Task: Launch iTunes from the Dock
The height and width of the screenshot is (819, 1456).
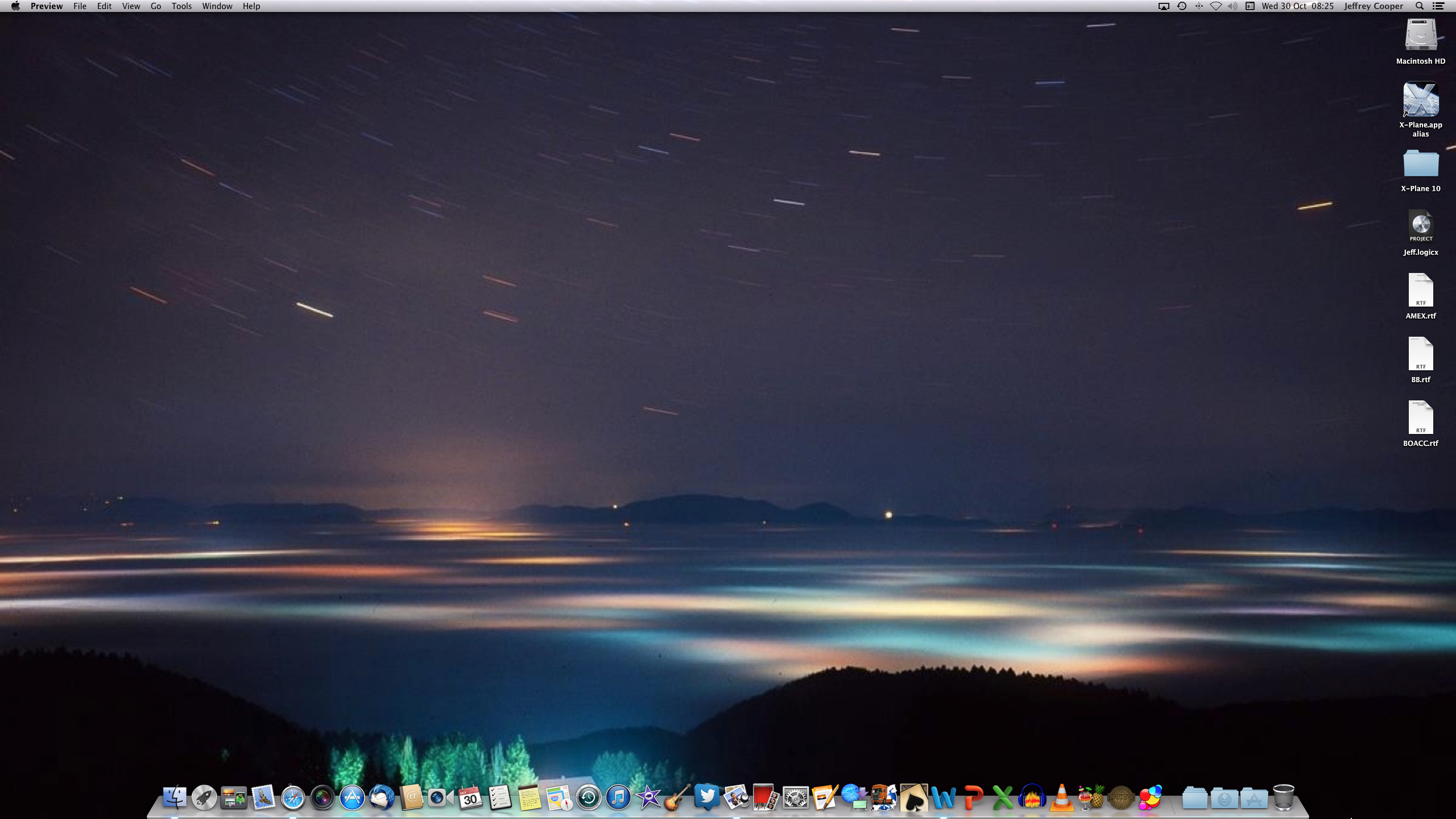Action: click(618, 797)
